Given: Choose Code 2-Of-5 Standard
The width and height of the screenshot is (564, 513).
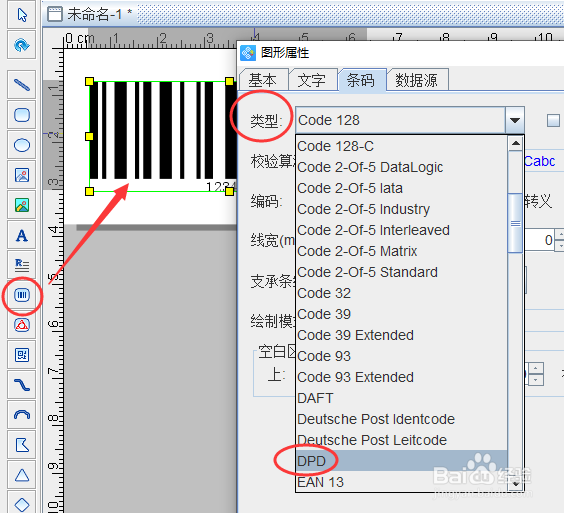Looking at the screenshot, I should coord(401,272).
